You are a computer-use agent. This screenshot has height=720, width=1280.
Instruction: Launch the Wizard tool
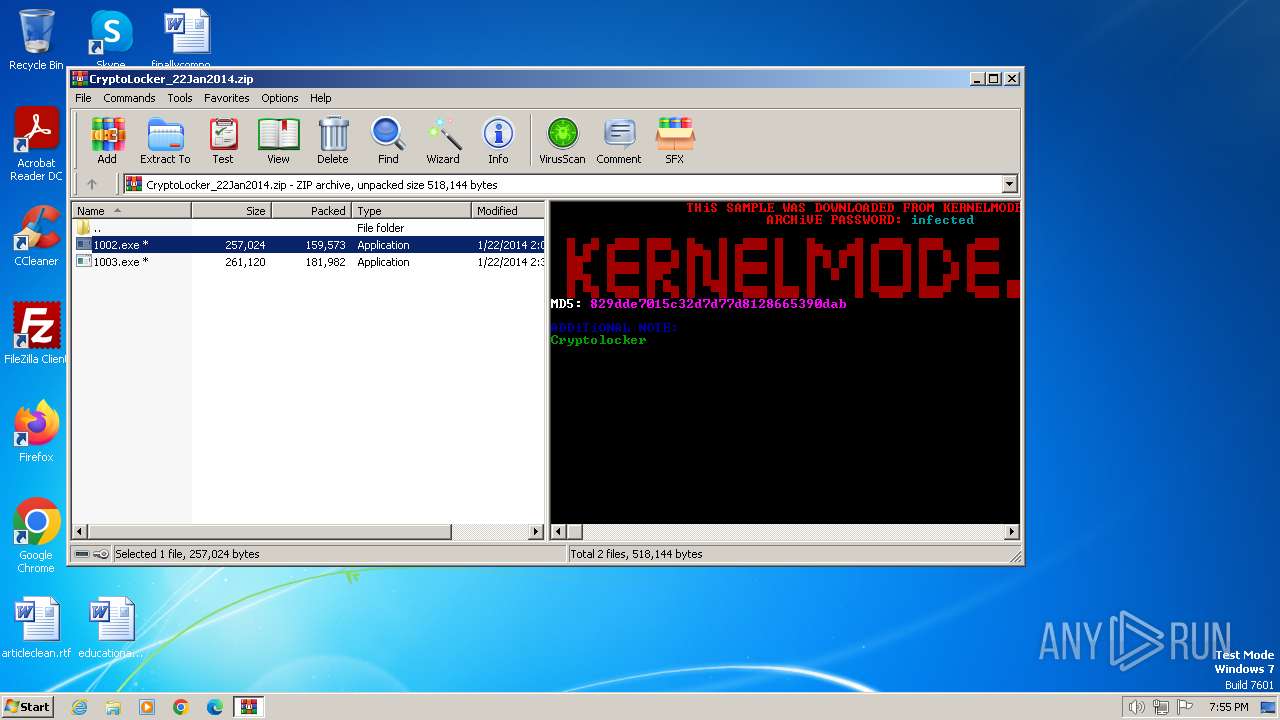pos(443,140)
